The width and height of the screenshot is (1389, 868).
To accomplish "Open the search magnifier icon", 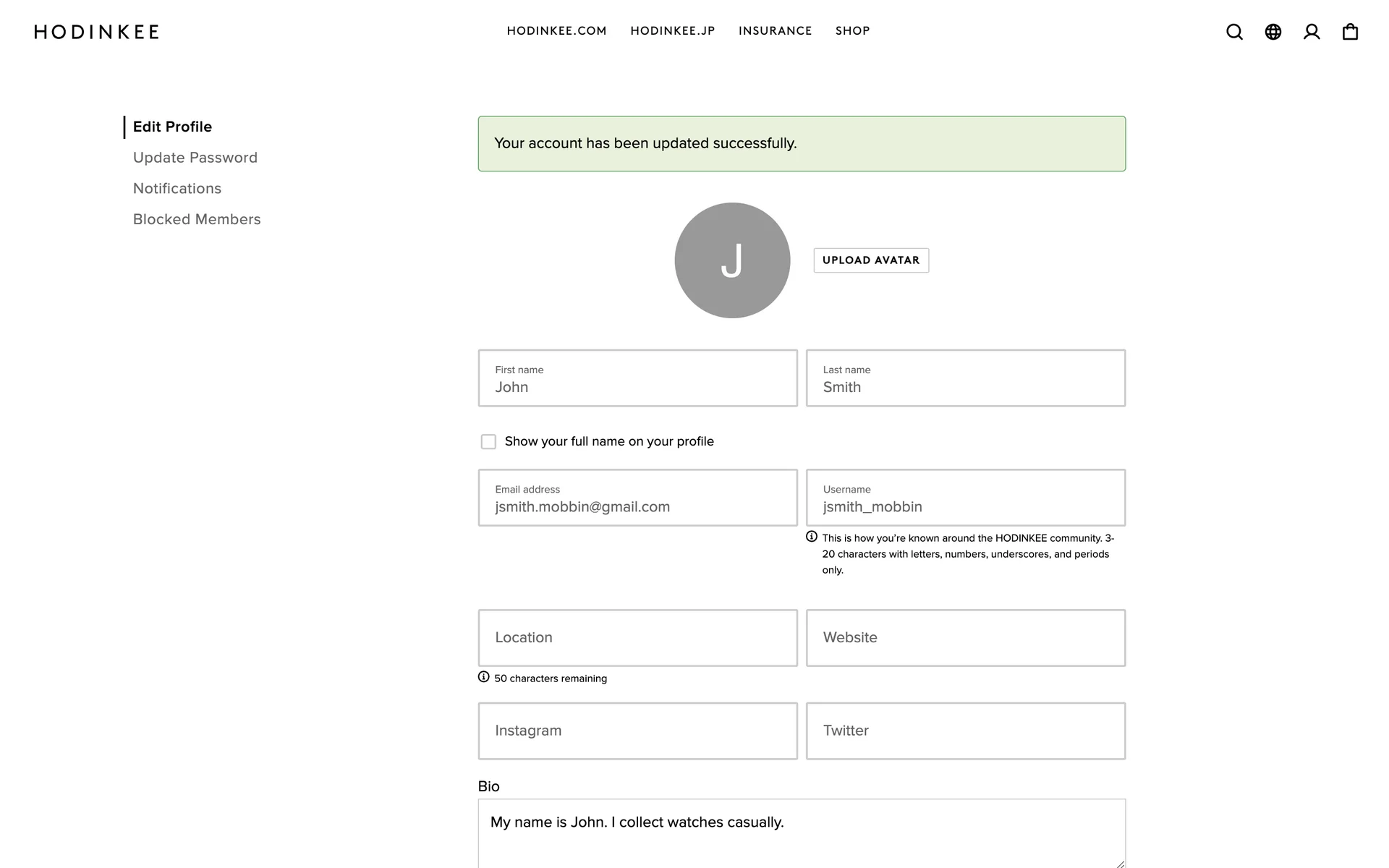I will point(1234,32).
